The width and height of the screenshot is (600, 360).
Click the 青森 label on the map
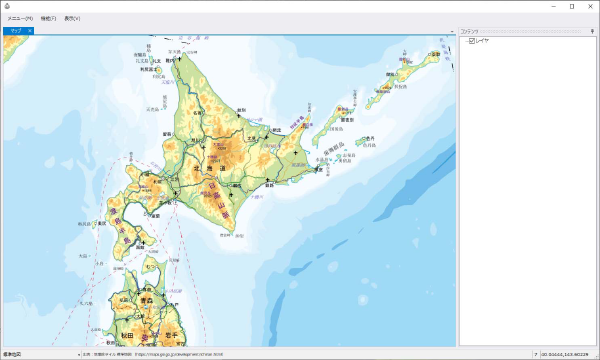pos(147,301)
